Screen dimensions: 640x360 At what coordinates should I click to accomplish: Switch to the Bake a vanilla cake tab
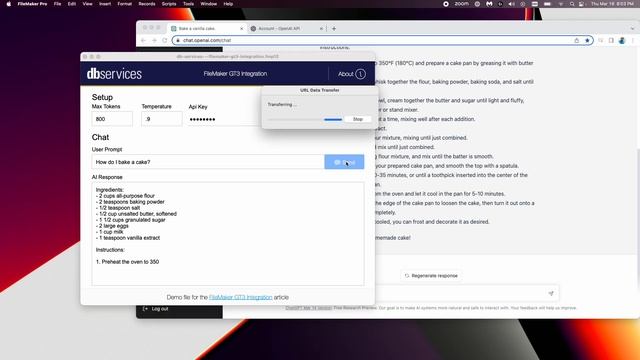[x=206, y=29]
